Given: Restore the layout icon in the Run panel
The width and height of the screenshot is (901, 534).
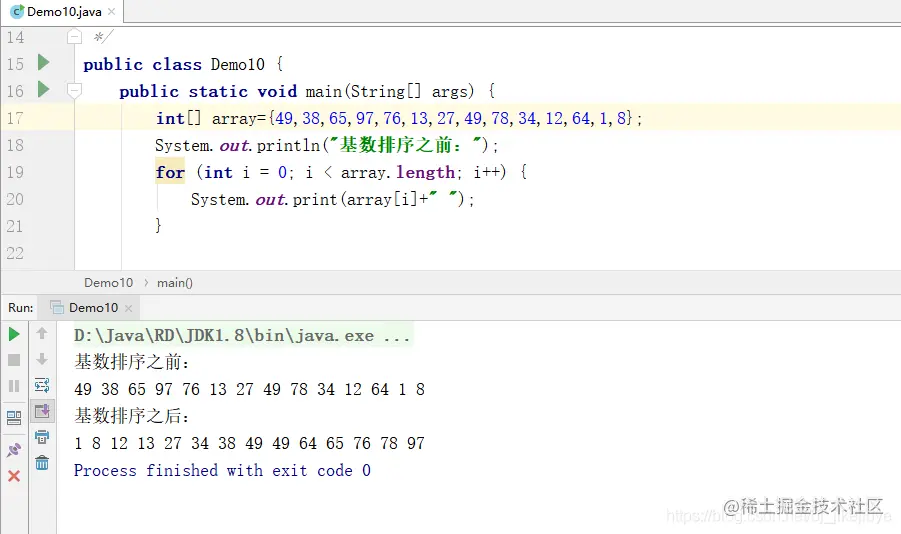Looking at the screenshot, I should click(14, 418).
